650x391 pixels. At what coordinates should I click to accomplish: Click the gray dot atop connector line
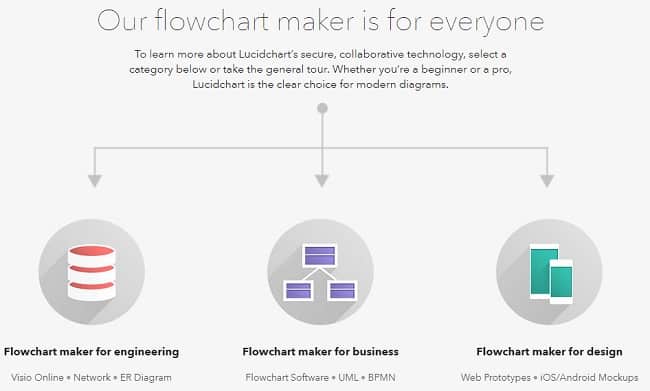[x=323, y=108]
